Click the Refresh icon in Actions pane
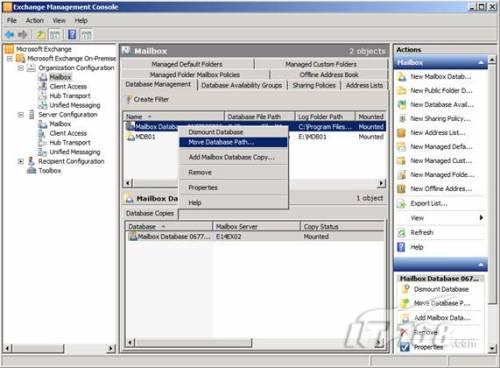Screen dimensions: 500x368 (402, 233)
